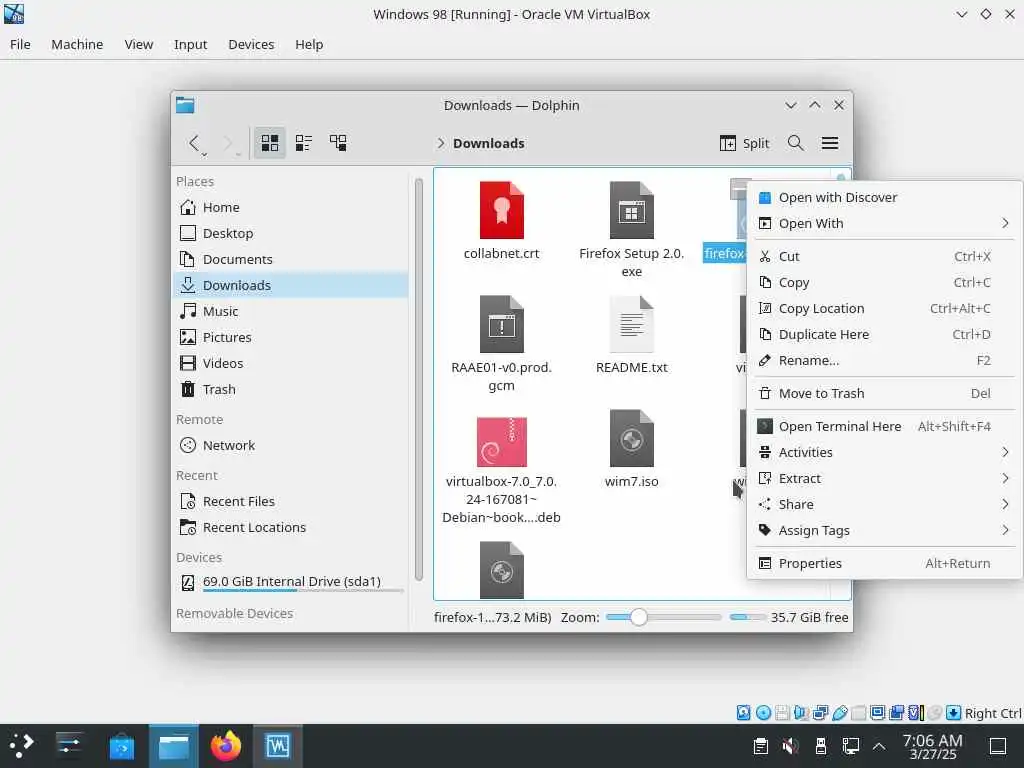Select the wim7.iso disc image icon

(632, 439)
